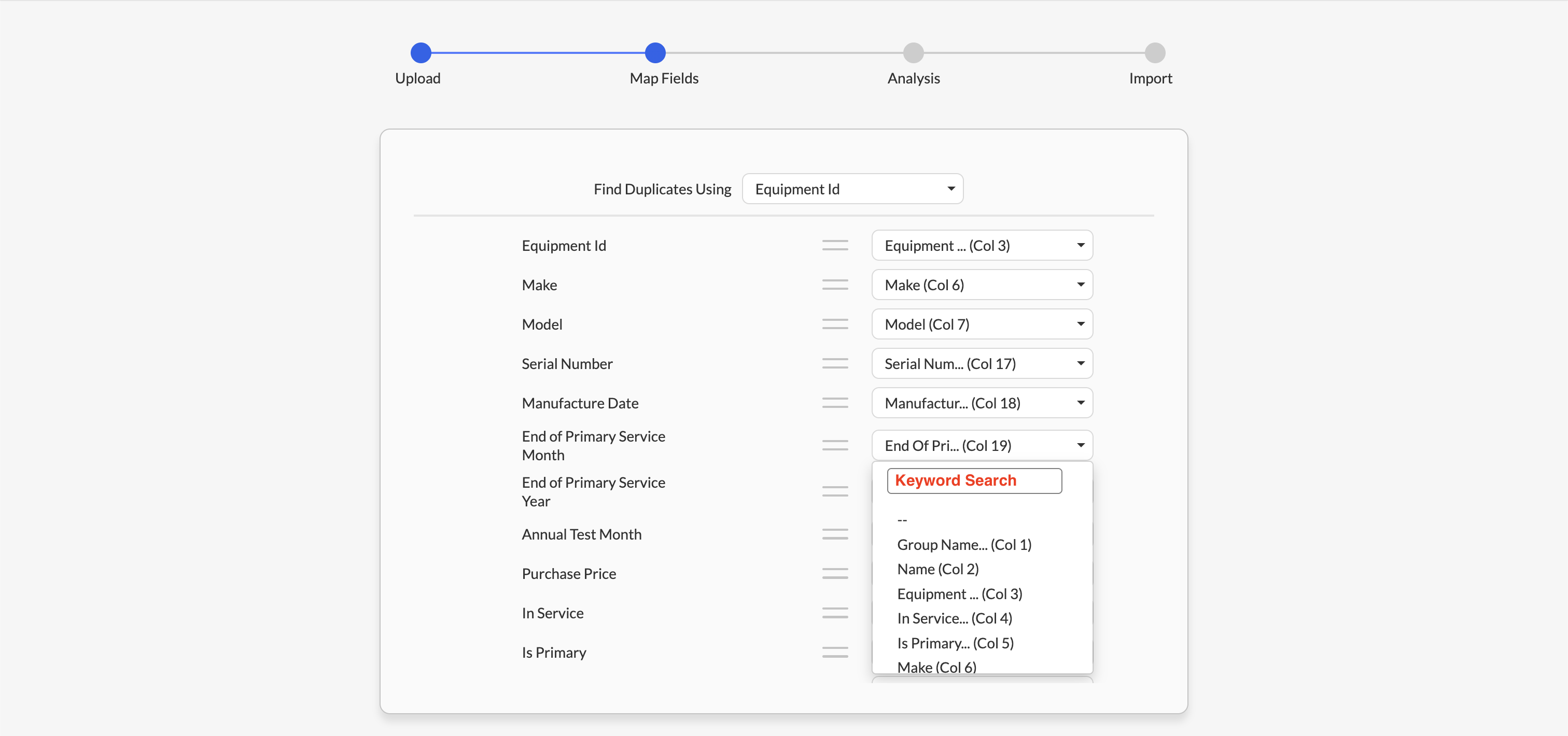Grab the drag handle for Is Primary row
The height and width of the screenshot is (736, 1568).
coord(834,652)
